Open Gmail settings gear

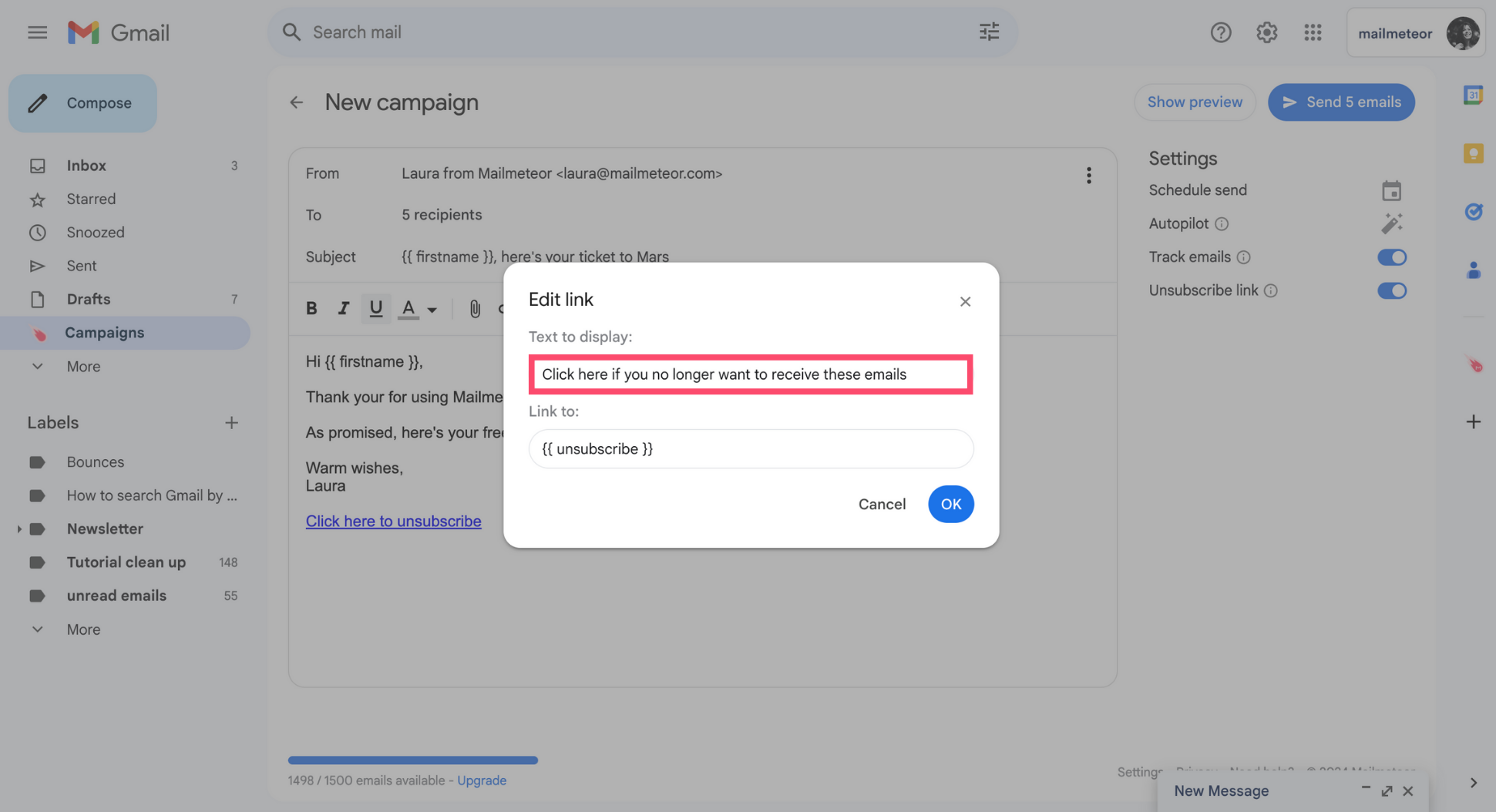[x=1266, y=32]
